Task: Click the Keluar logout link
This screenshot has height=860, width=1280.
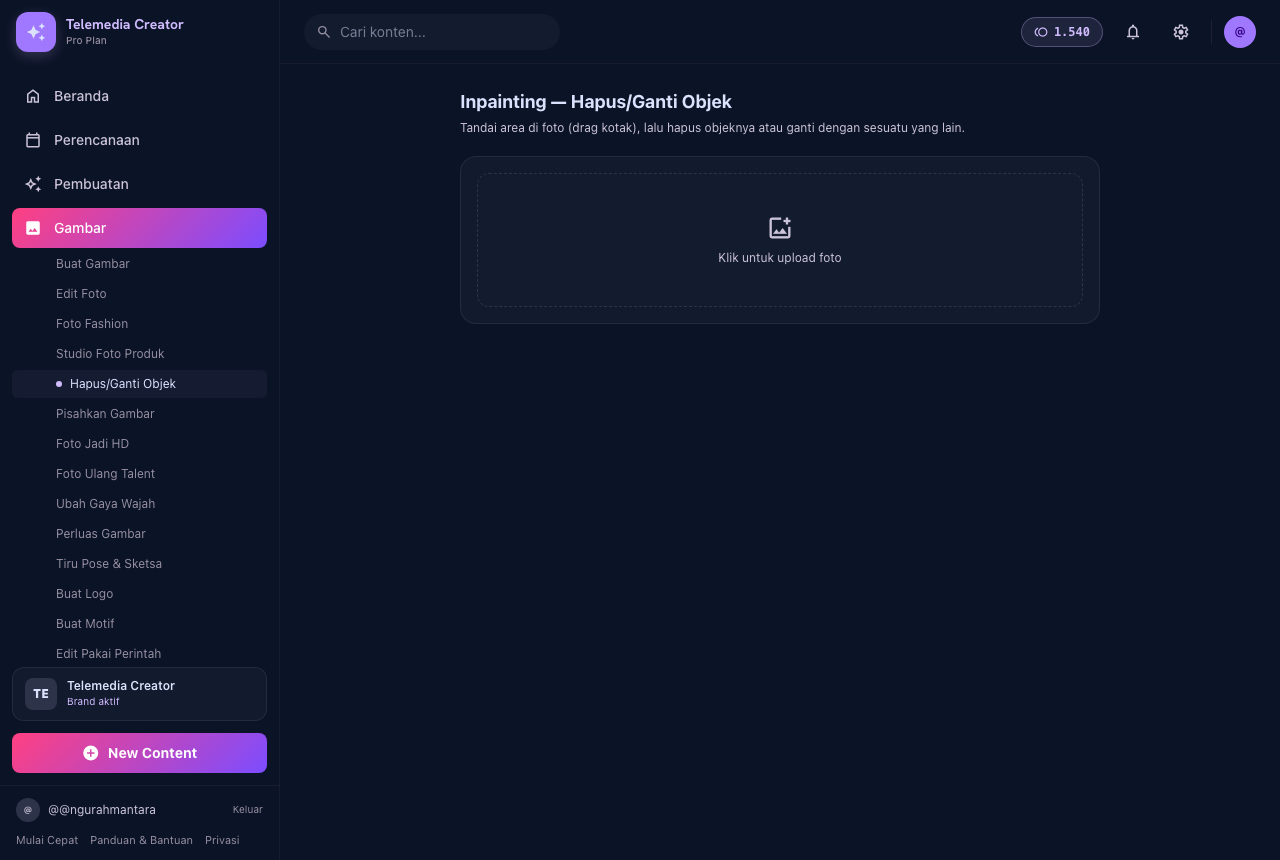Action: [x=248, y=810]
